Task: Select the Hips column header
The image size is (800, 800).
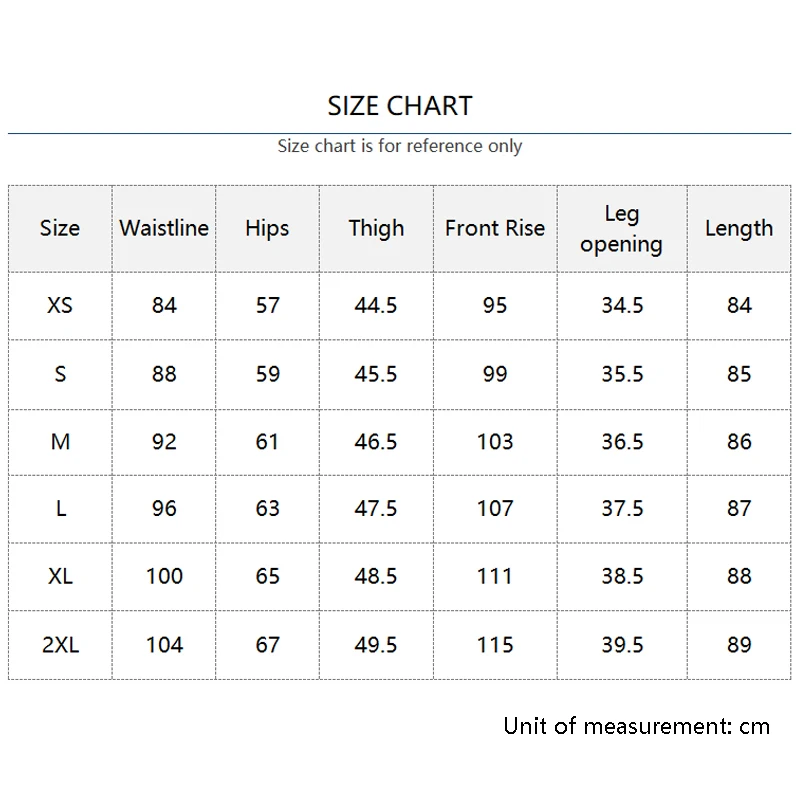Action: coord(267,228)
